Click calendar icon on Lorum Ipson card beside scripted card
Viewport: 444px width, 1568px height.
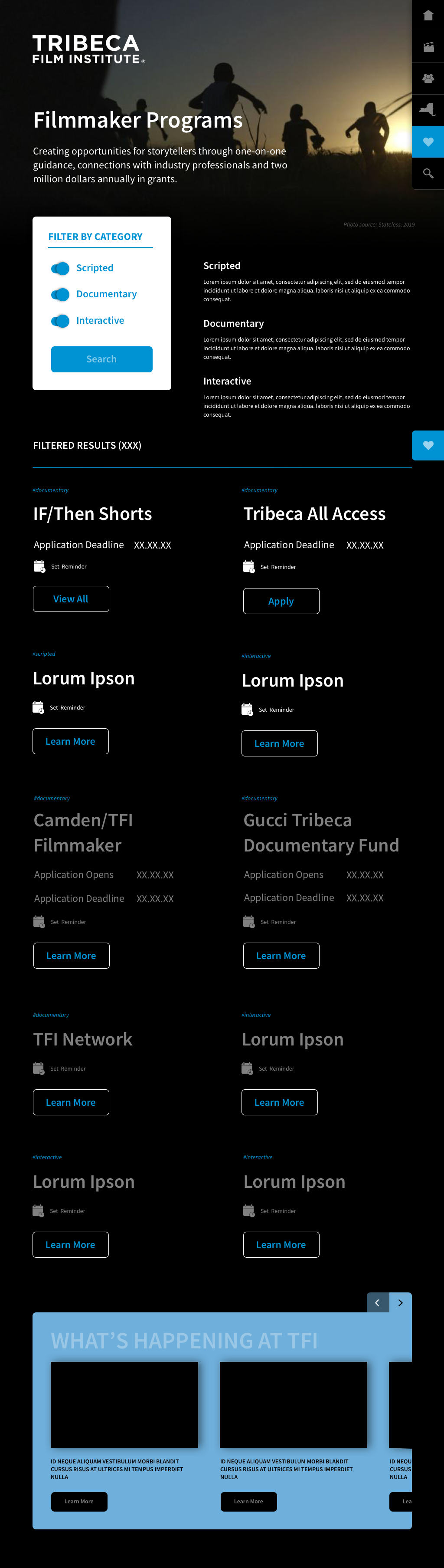coord(247,710)
